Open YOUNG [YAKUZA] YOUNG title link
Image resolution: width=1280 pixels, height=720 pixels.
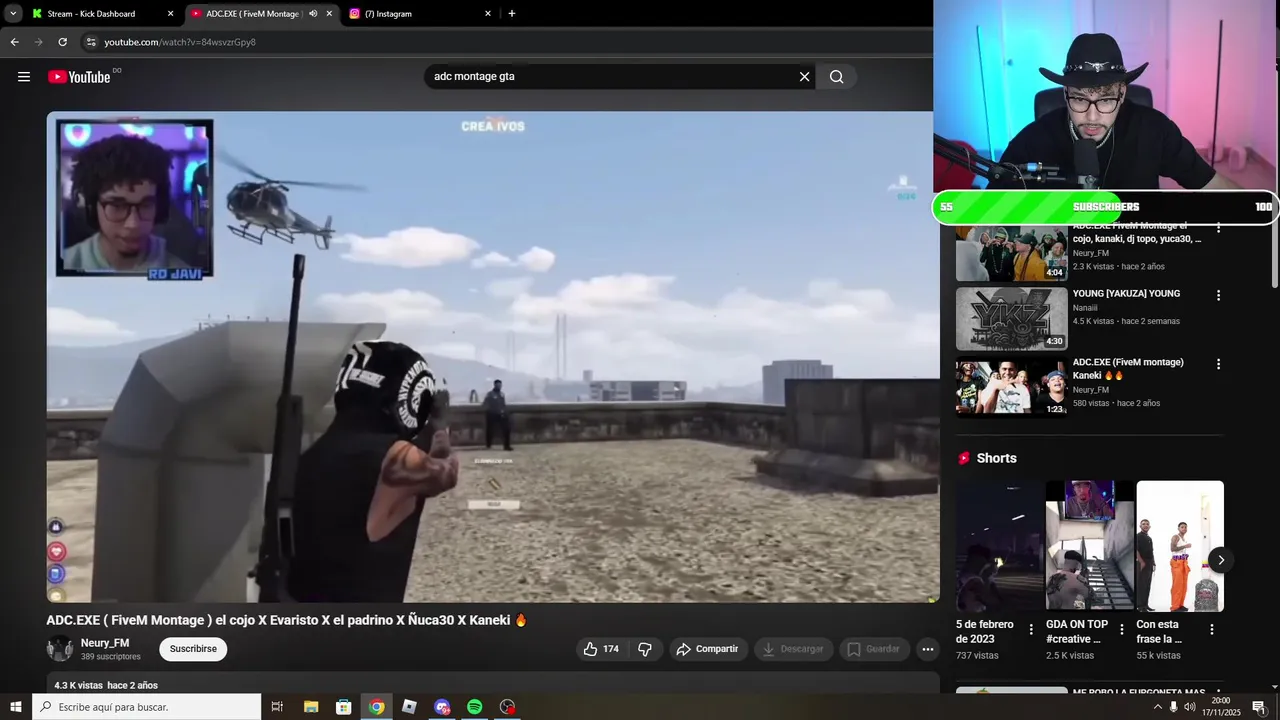[x=1126, y=294]
